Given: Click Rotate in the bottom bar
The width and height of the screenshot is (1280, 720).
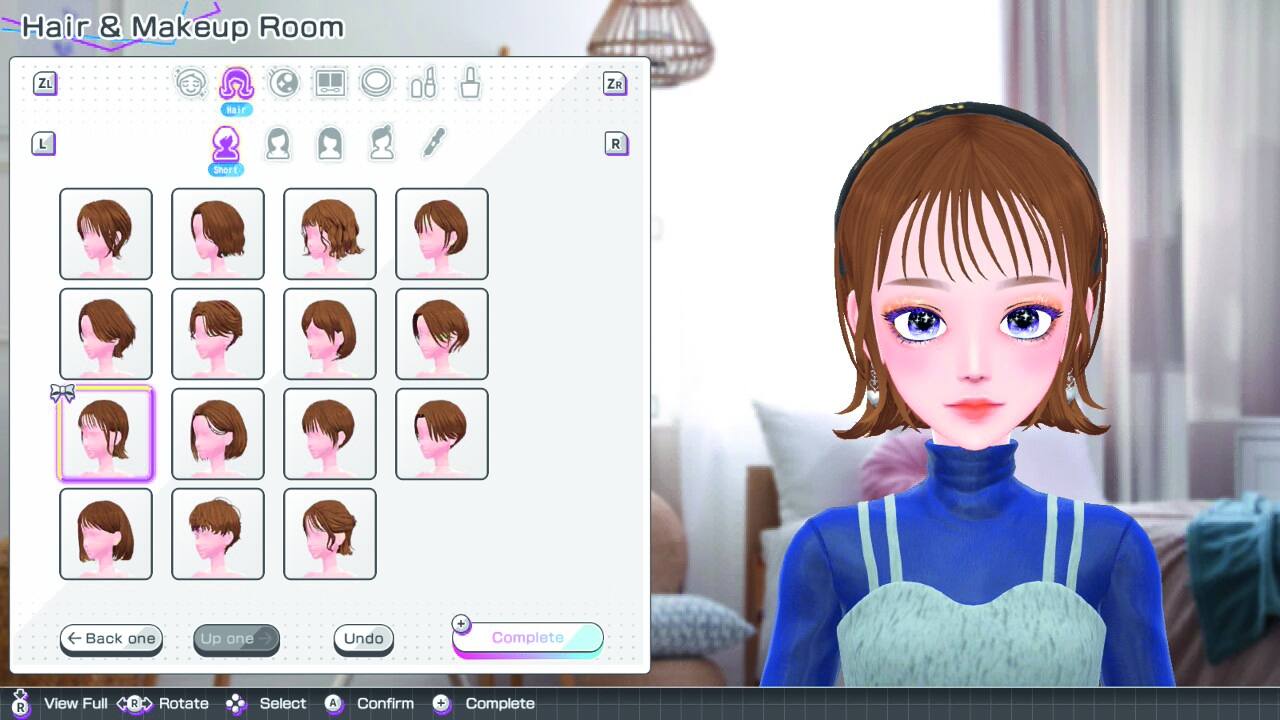Looking at the screenshot, I should [x=184, y=703].
